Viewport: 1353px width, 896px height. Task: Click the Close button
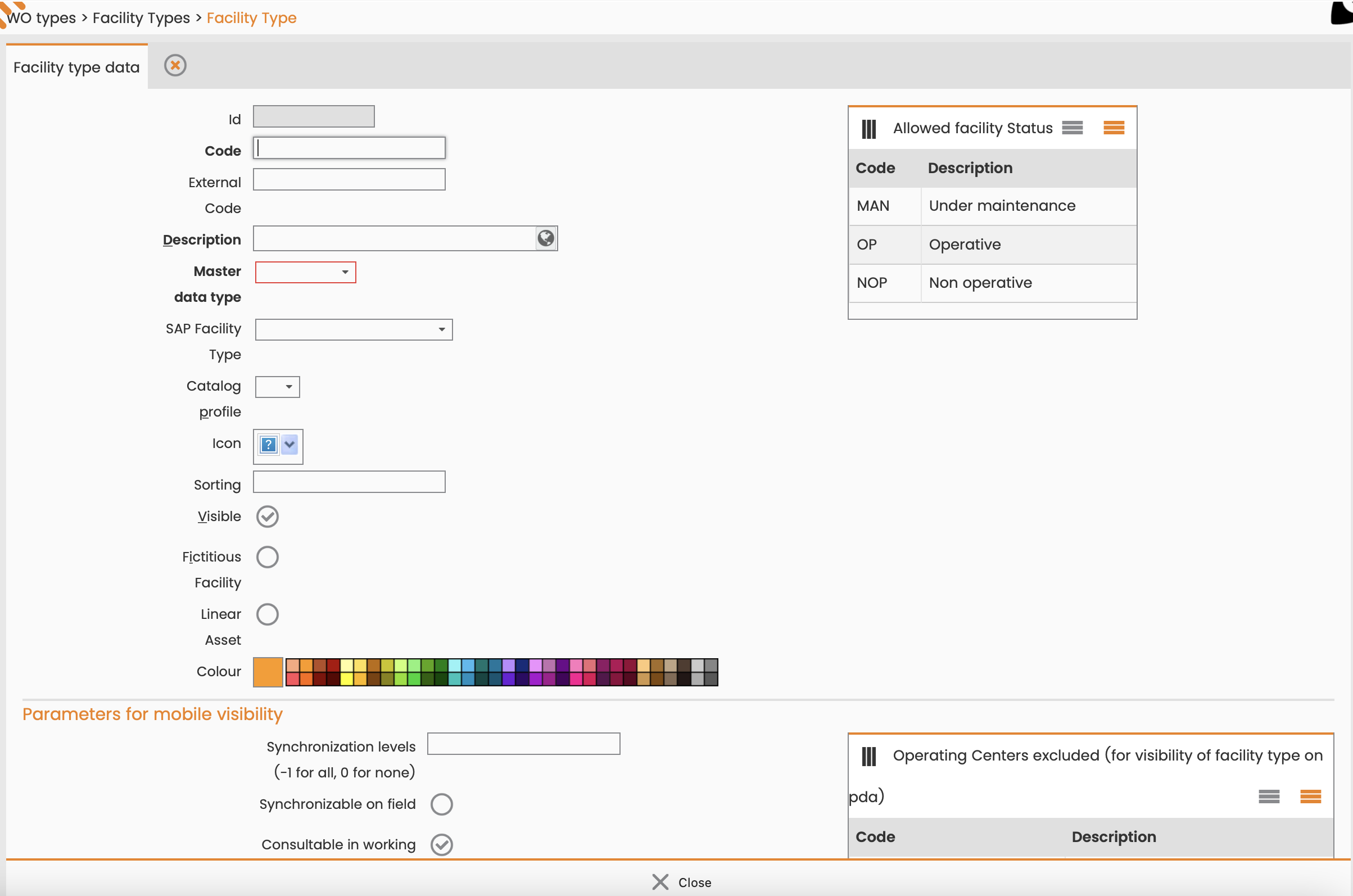pyautogui.click(x=682, y=882)
